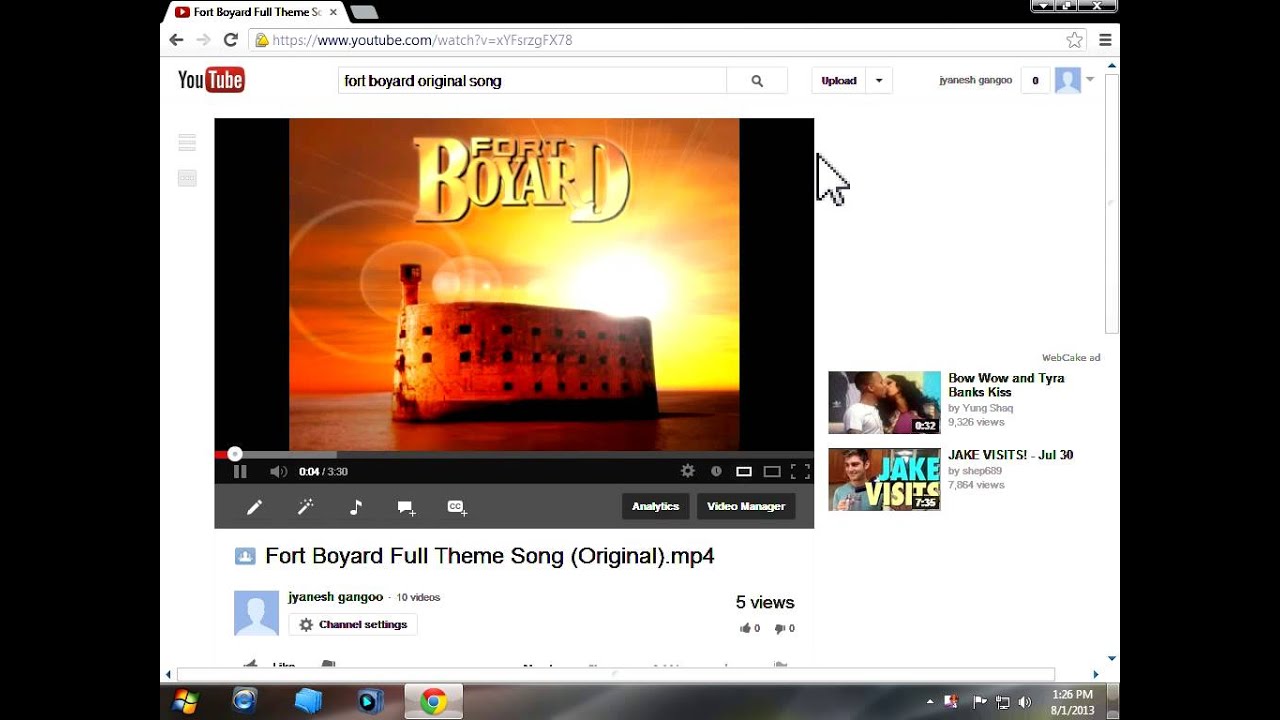Open the JAKE VISITS video thumbnail
Screen dimensions: 1280x720
(884, 479)
